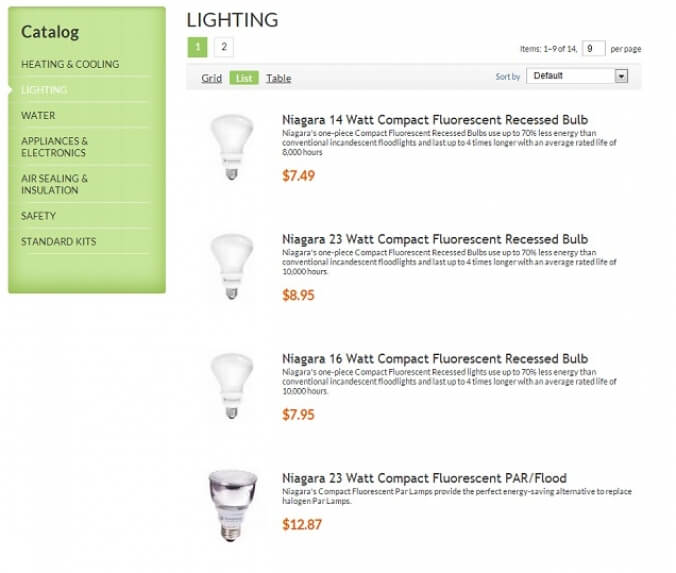Open the Sort by dropdown

click(577, 76)
